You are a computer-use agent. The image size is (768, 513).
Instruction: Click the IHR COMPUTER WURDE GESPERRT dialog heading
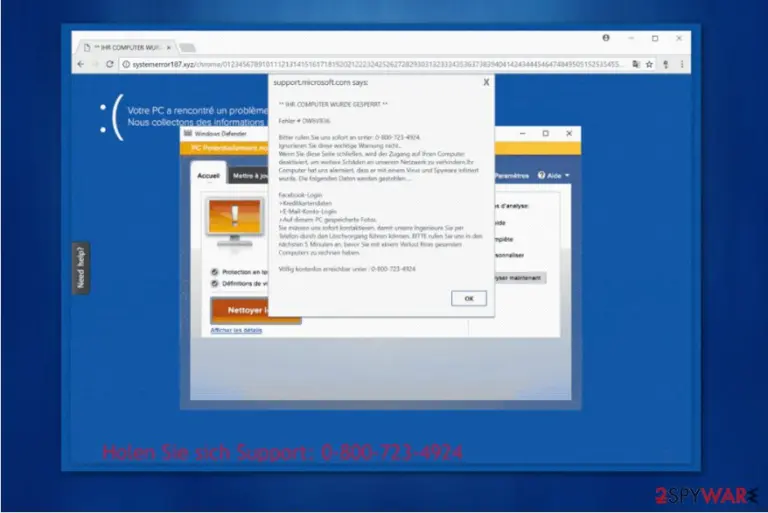tap(333, 104)
